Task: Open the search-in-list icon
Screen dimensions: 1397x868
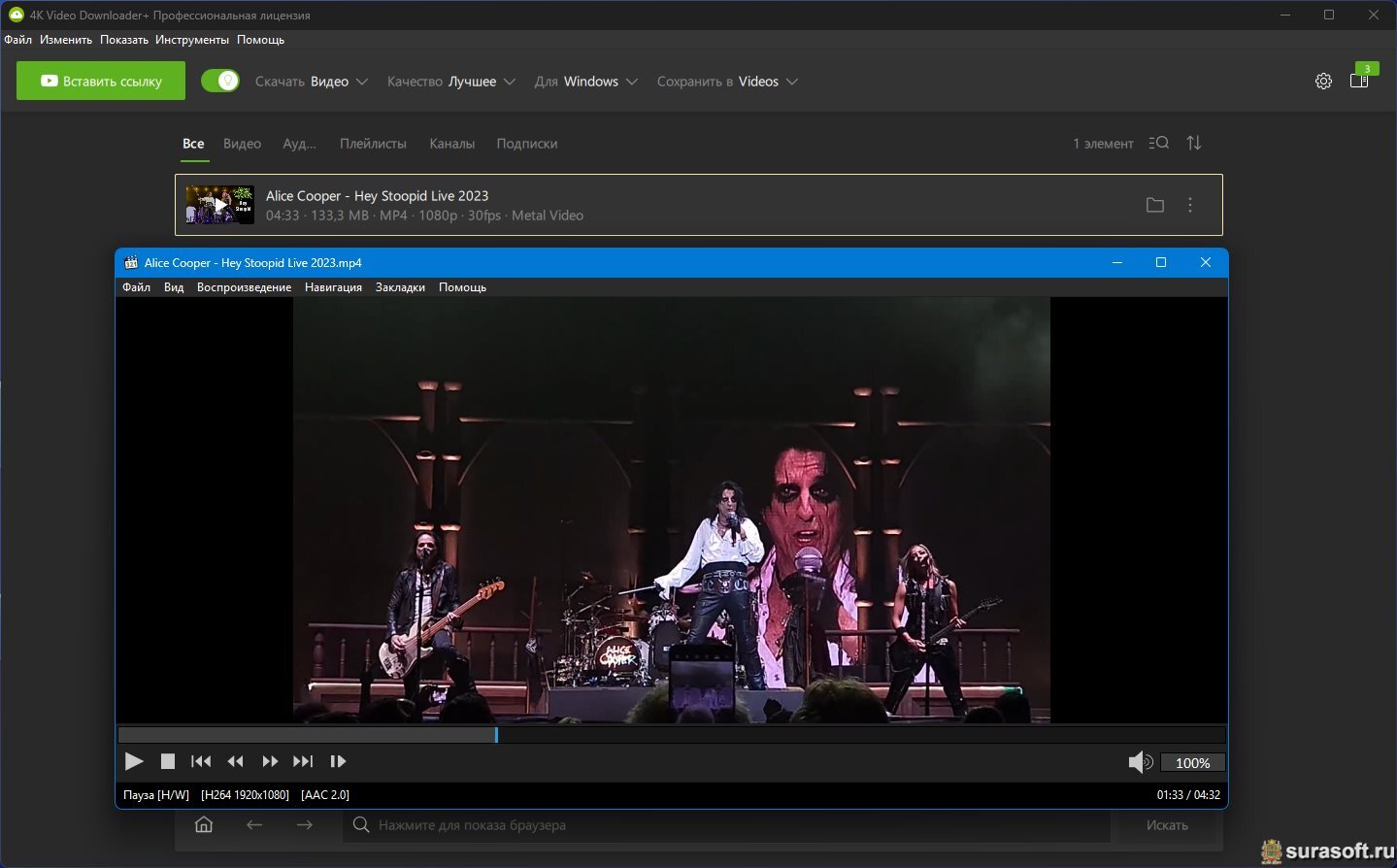Action: coord(1158,144)
